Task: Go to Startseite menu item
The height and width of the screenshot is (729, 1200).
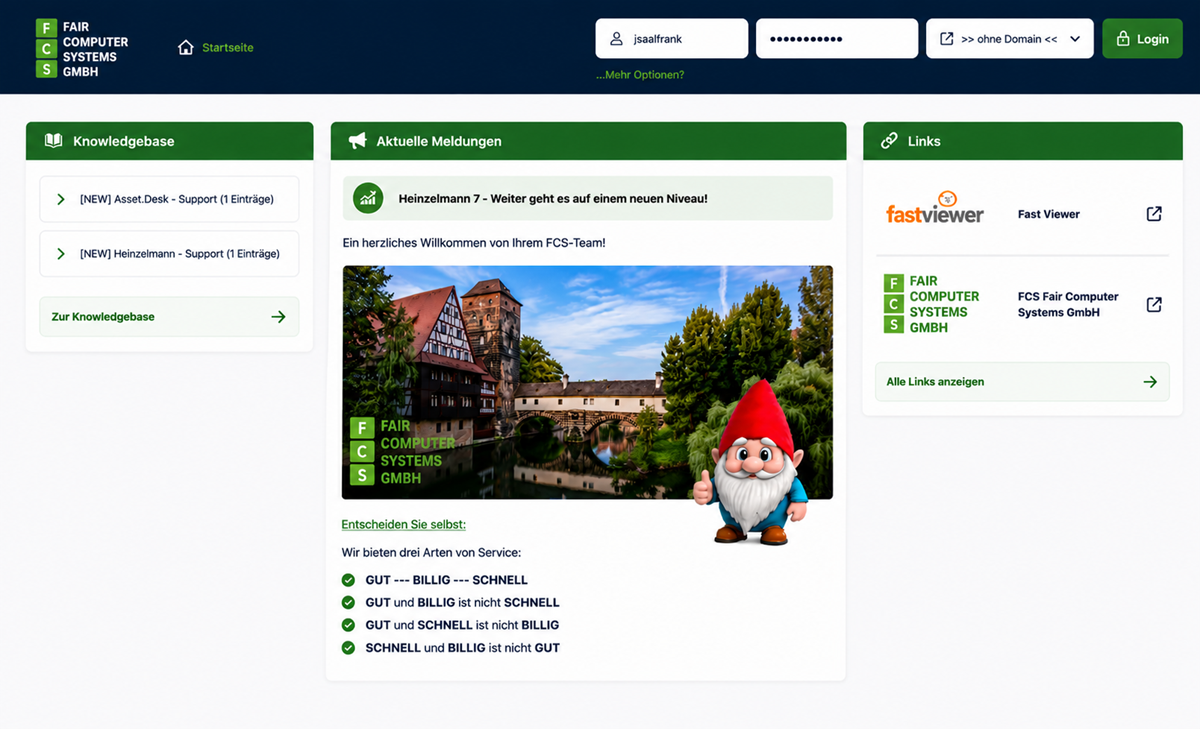Action: click(x=228, y=47)
